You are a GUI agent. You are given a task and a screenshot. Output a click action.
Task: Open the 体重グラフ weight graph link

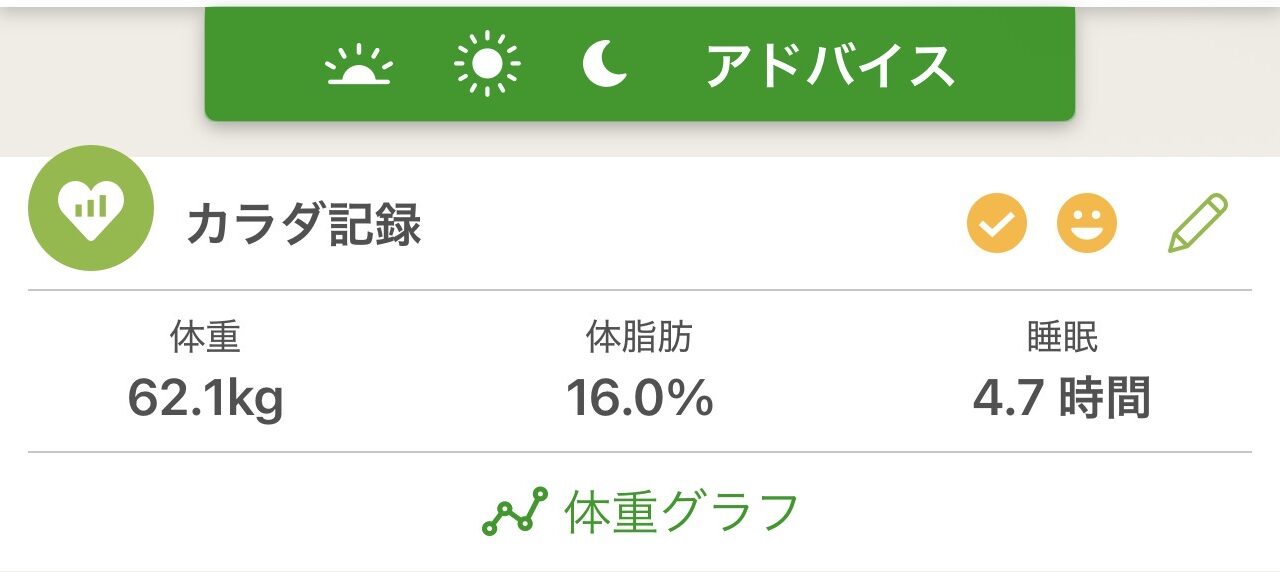682,512
